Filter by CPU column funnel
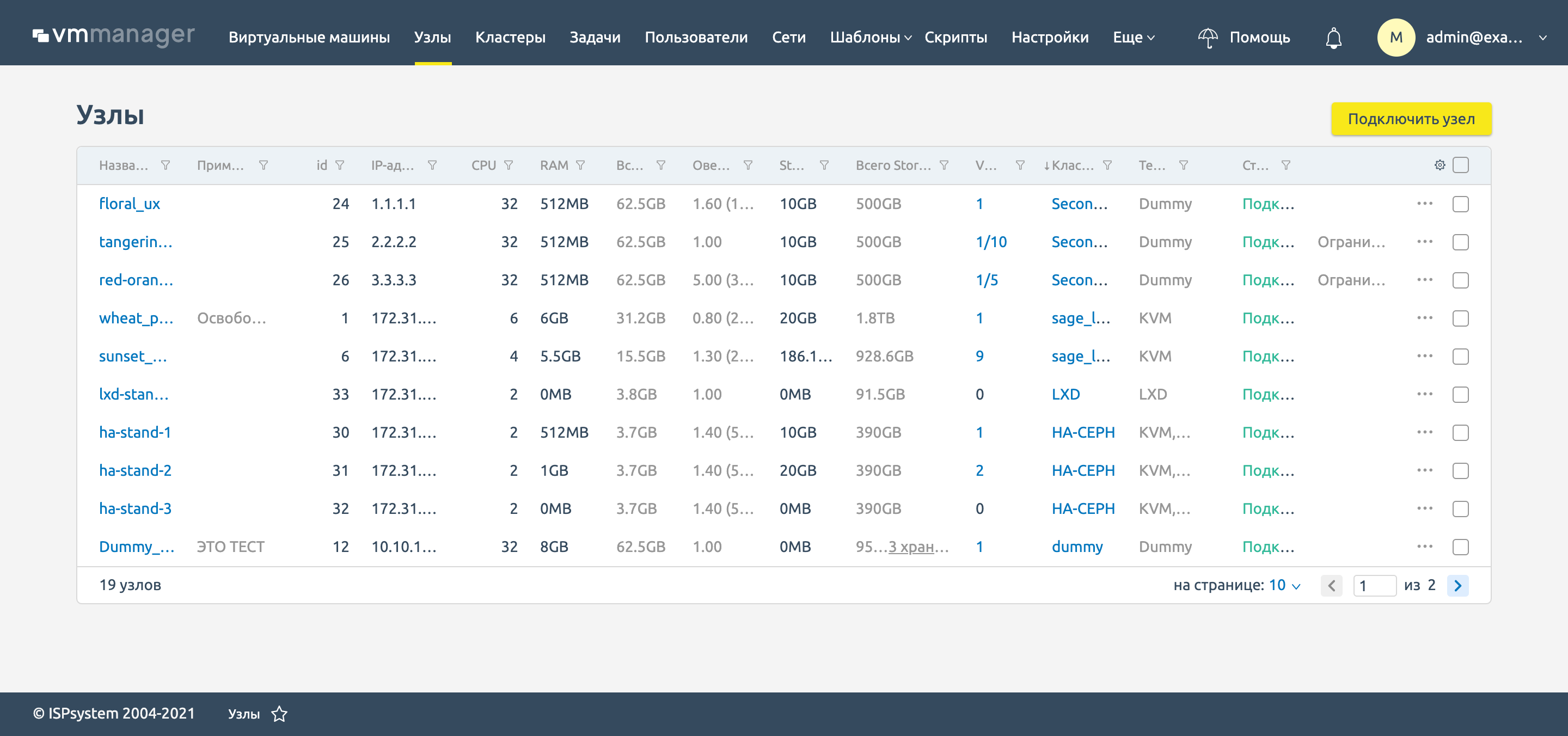Screen dimensions: 1568x736 point(509,165)
